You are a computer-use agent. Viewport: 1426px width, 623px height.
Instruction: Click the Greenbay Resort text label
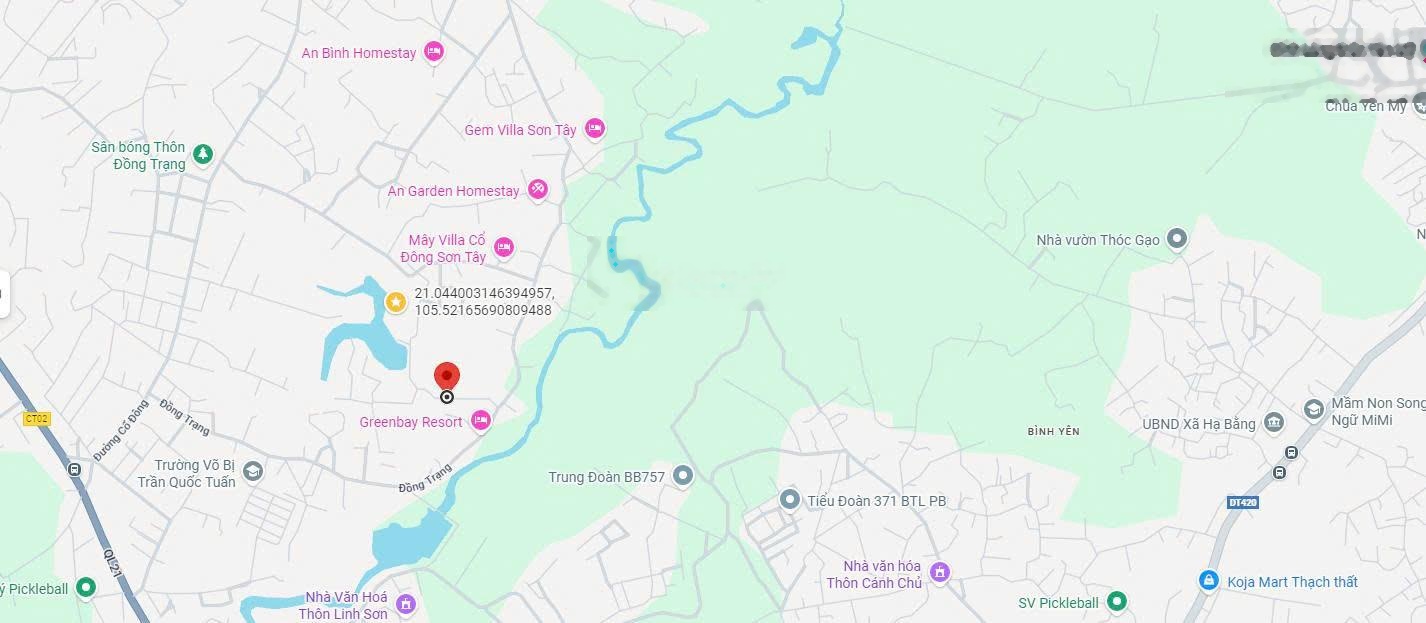pos(411,422)
